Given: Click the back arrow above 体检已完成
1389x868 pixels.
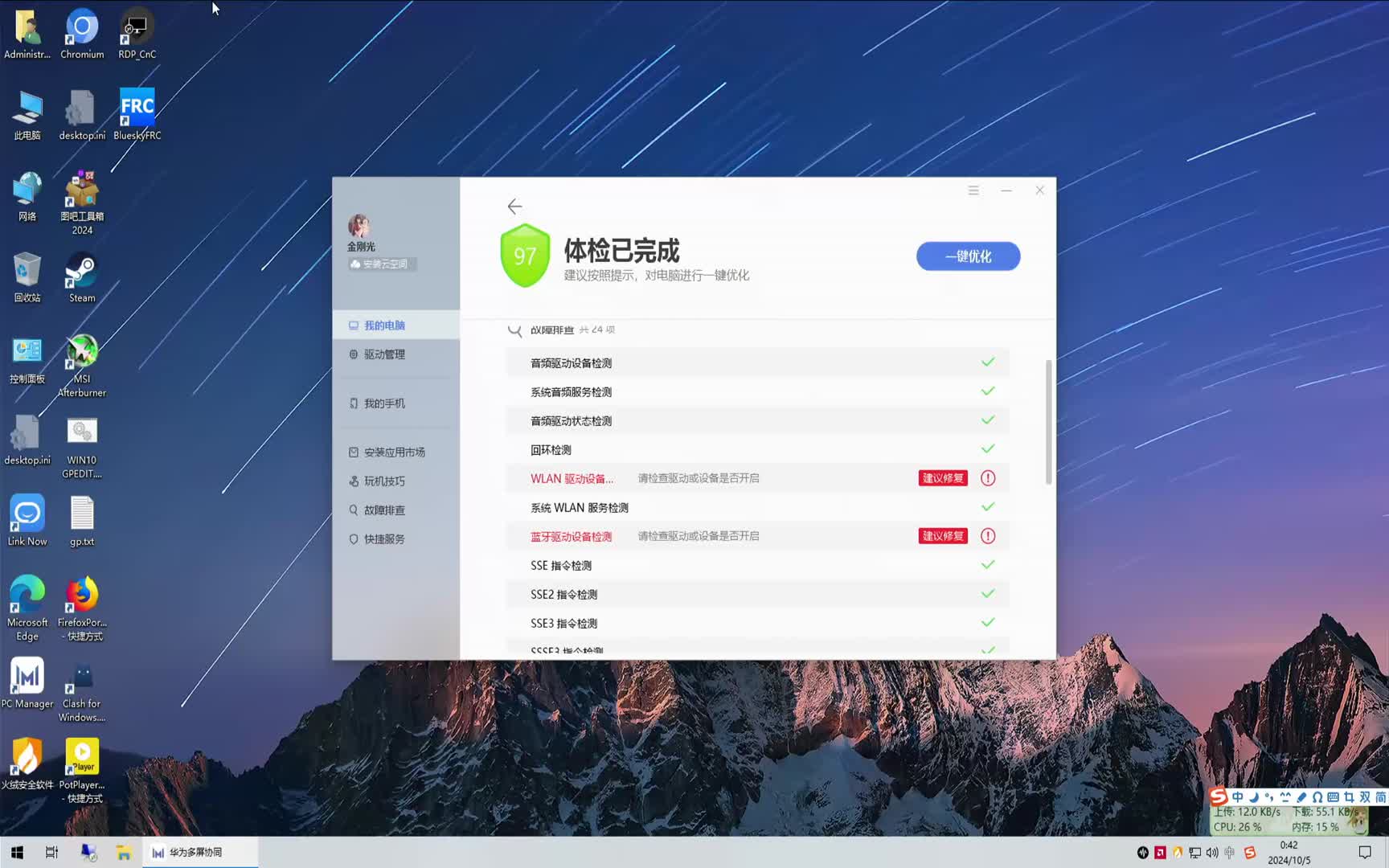Looking at the screenshot, I should pos(514,207).
